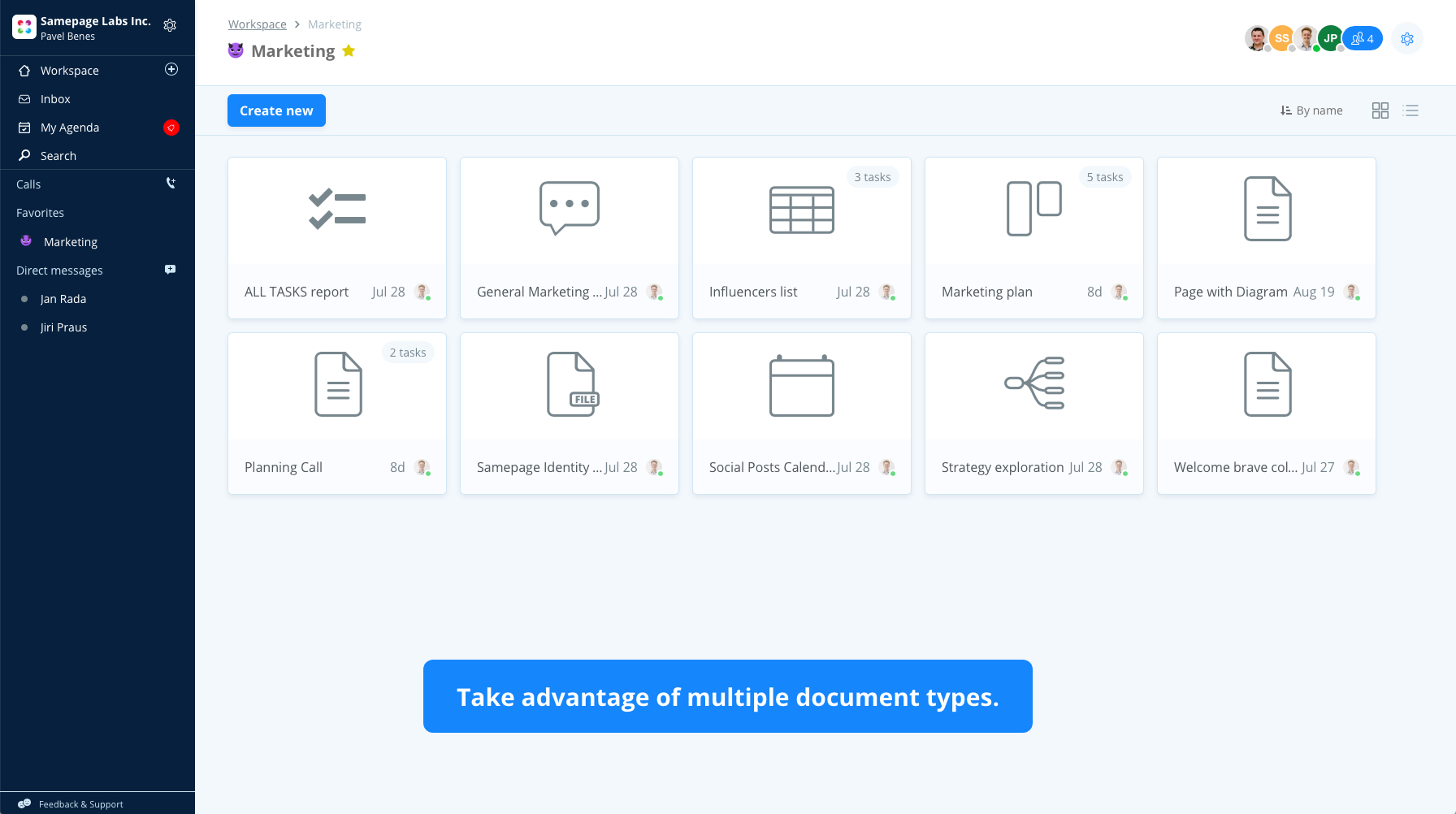Open the Inbox
Viewport: 1456px width, 814px height.
point(55,99)
